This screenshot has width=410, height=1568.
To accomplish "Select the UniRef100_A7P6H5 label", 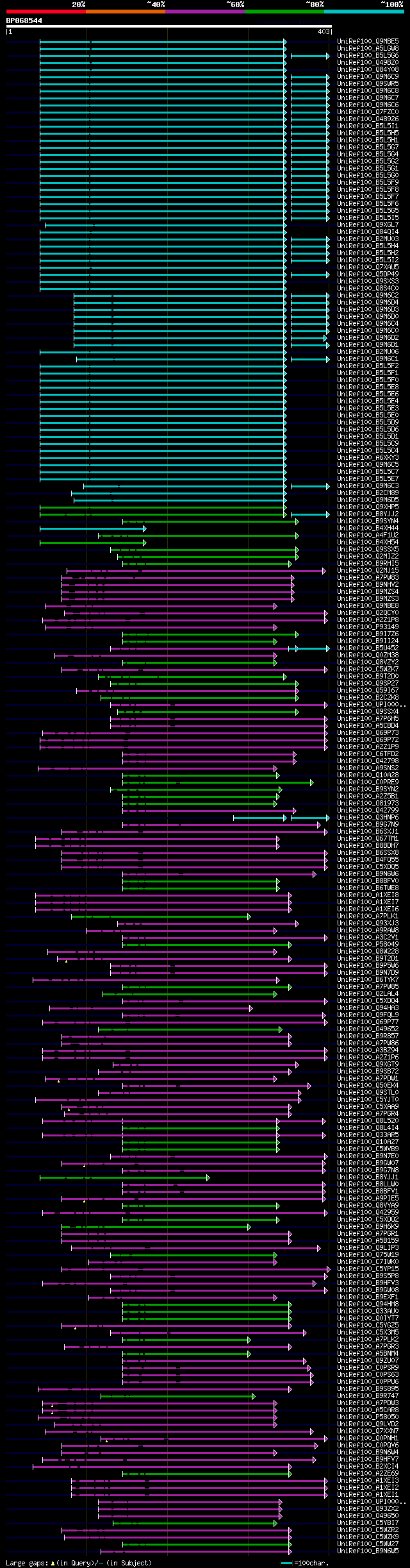I will click(x=368, y=718).
